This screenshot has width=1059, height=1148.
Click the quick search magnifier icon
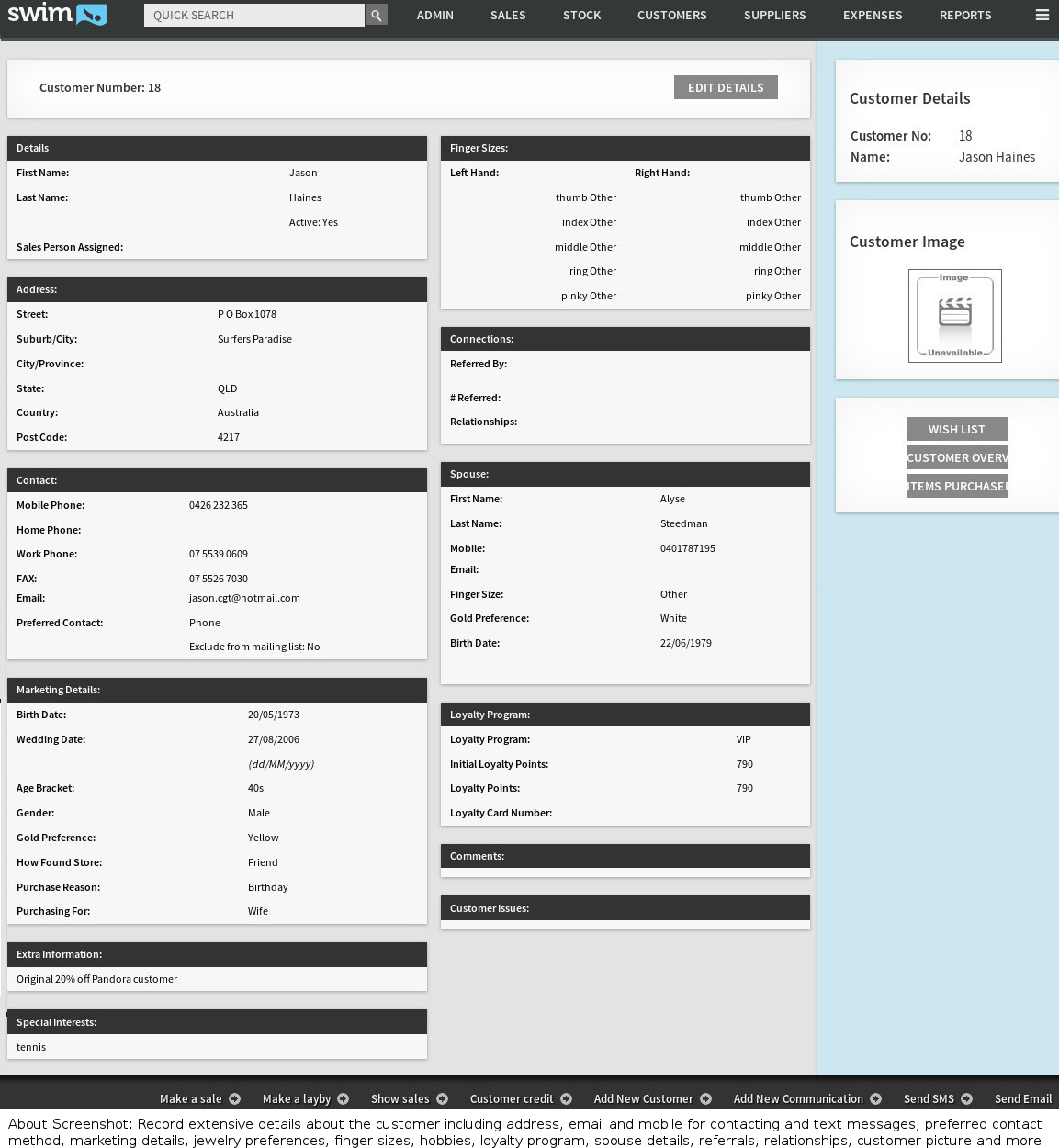click(376, 16)
